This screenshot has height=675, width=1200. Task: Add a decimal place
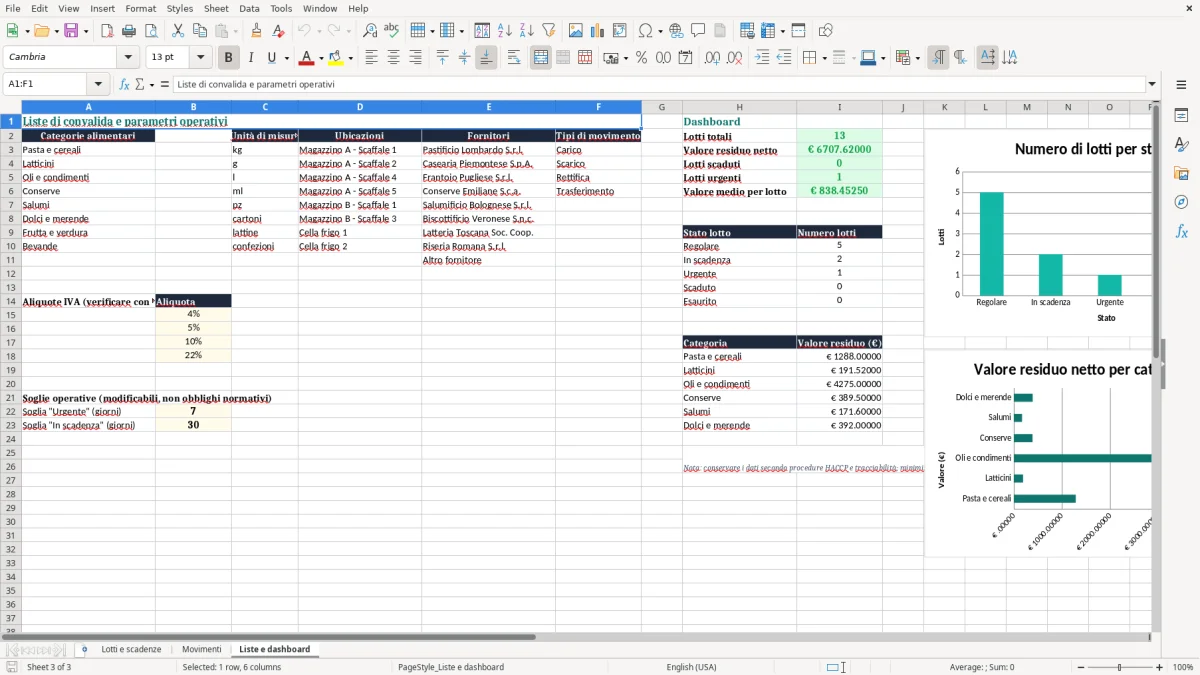(x=713, y=58)
